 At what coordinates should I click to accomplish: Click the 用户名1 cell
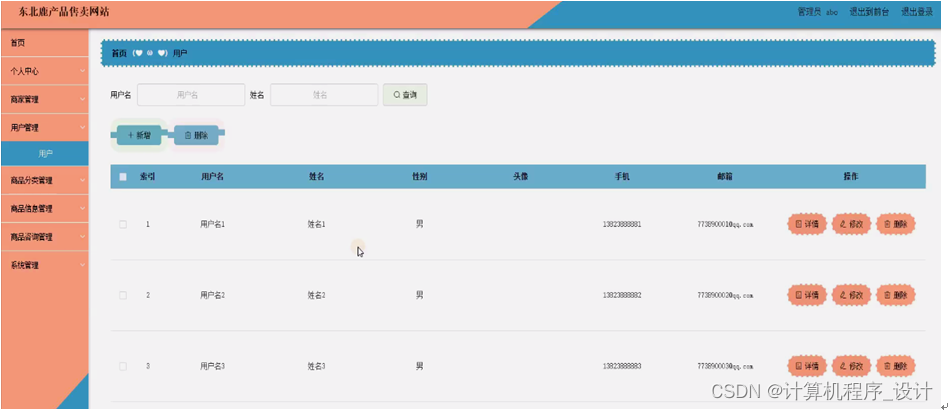point(212,224)
